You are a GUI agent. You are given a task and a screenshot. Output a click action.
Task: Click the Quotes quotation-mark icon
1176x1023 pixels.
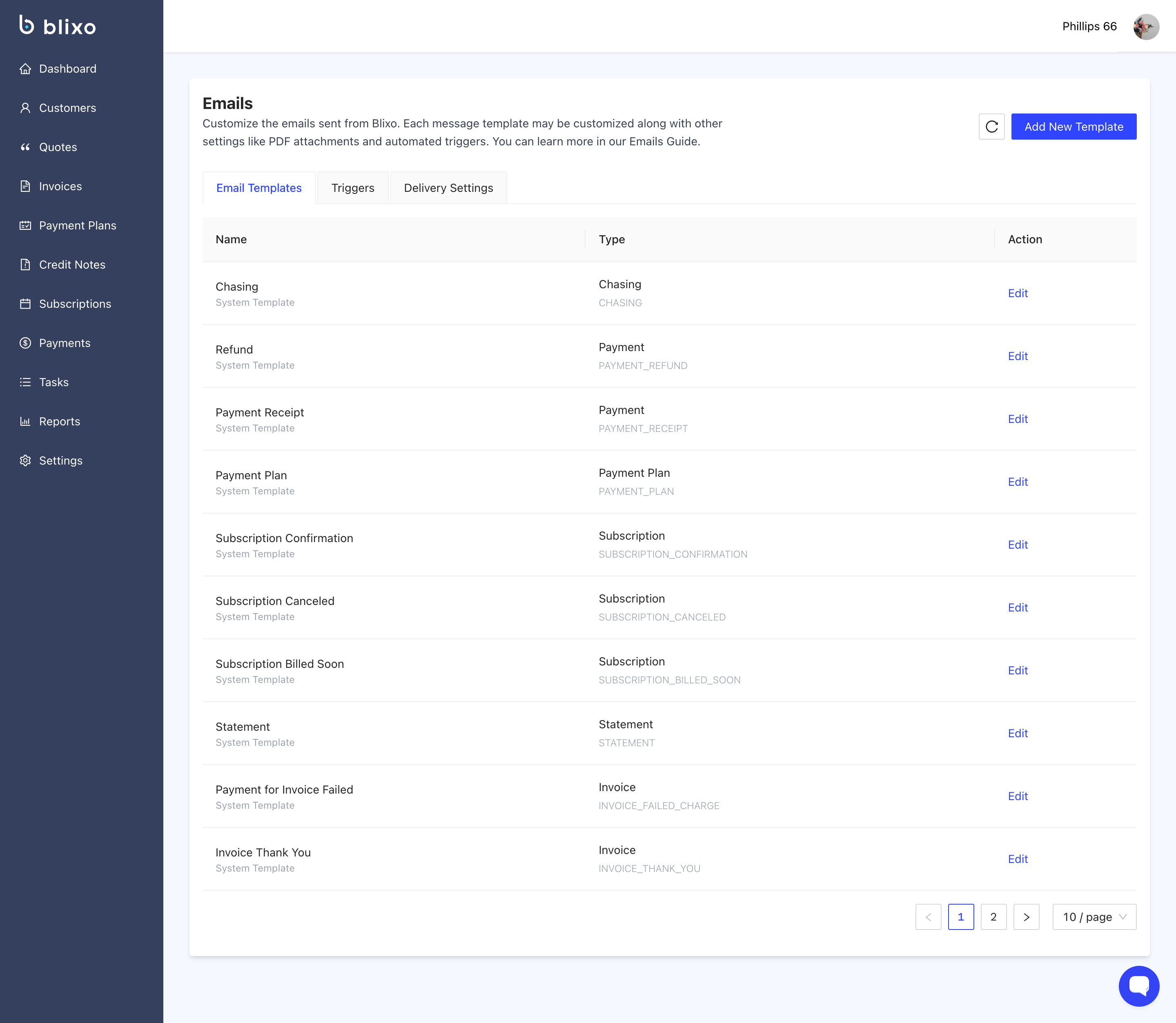tap(25, 147)
